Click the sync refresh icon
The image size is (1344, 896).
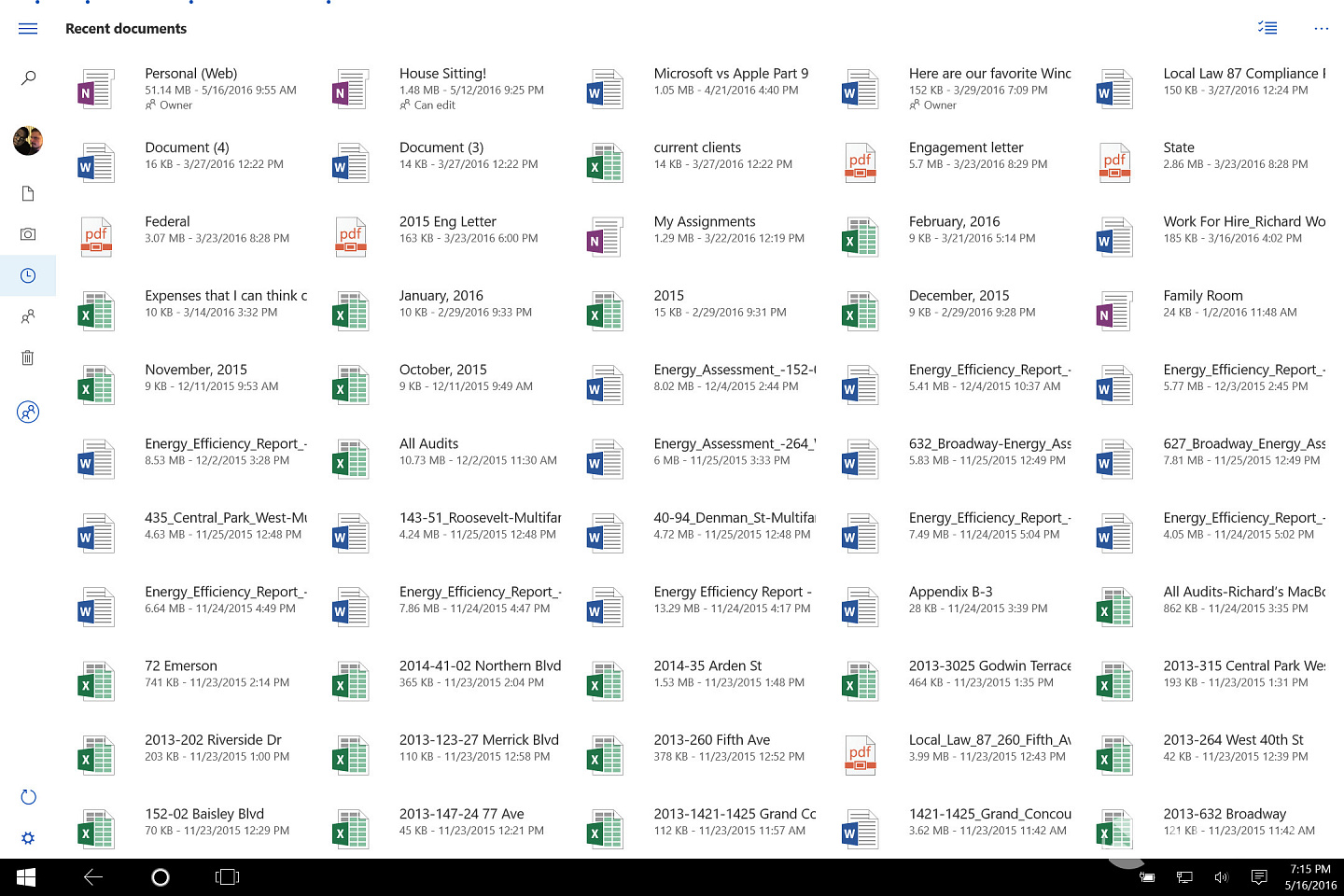[x=28, y=797]
